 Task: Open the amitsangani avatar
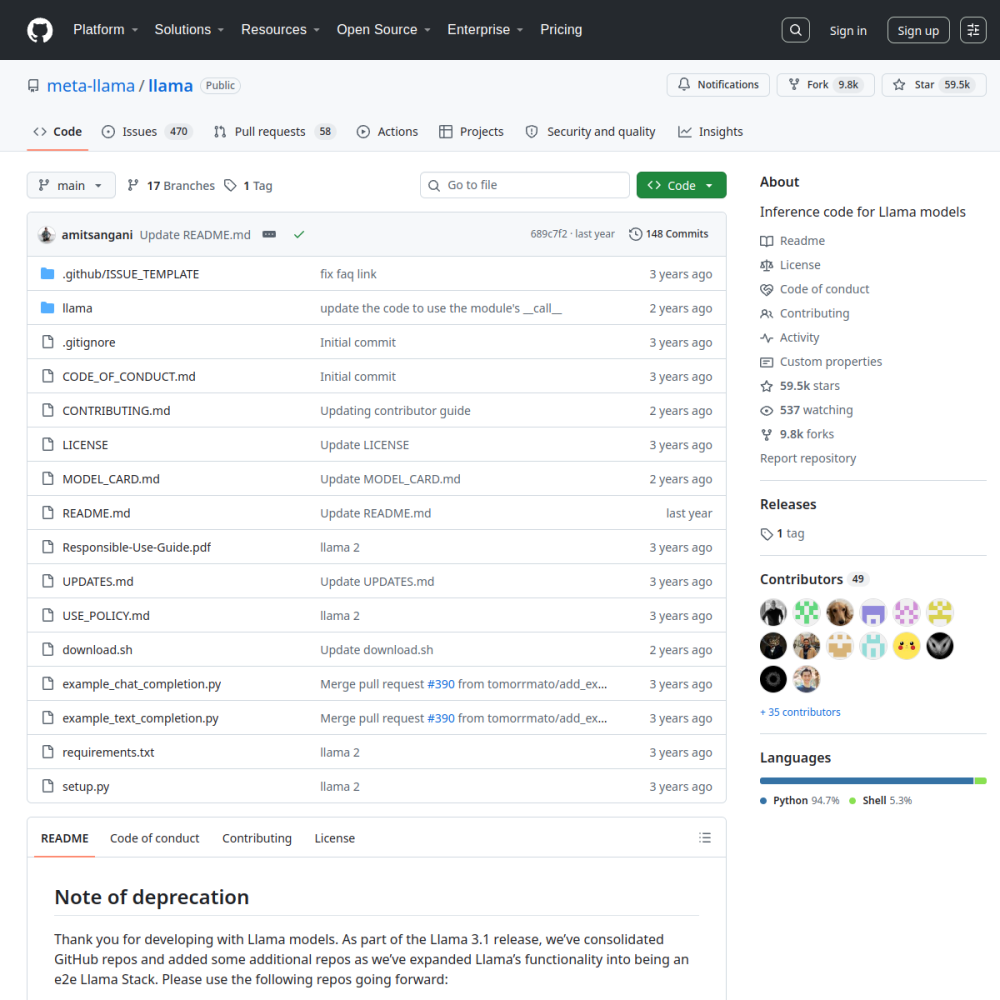click(x=46, y=234)
